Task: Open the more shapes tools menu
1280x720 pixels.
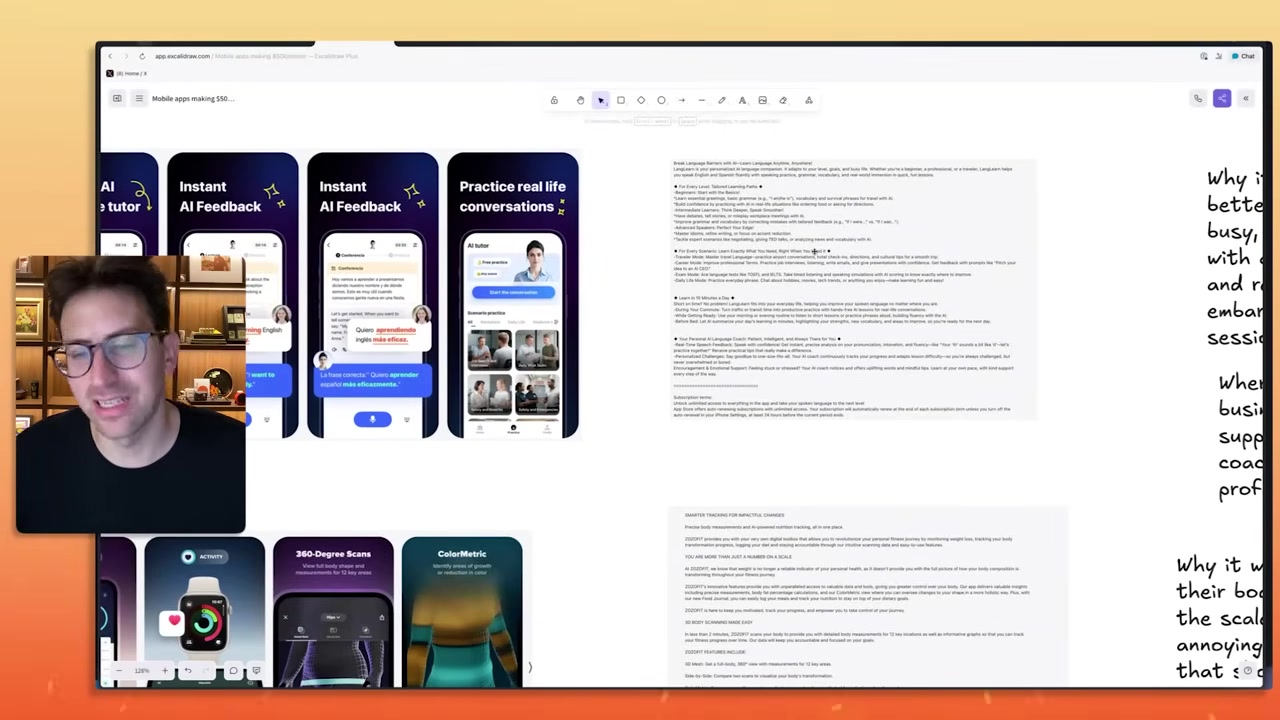Action: coord(809,100)
